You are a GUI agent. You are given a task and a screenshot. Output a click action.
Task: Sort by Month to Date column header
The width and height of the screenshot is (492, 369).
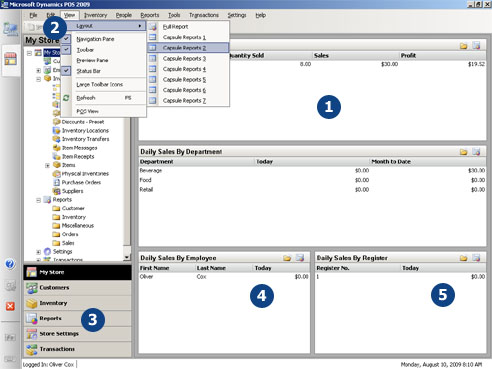pos(428,162)
